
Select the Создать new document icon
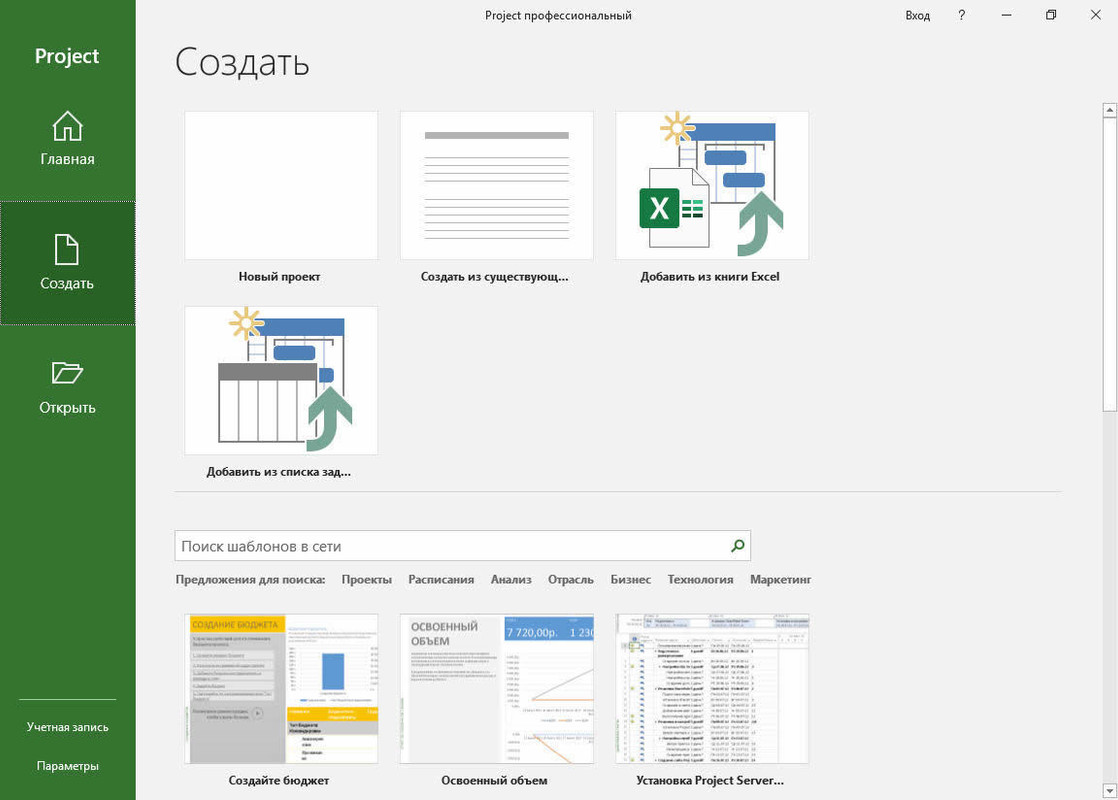(x=67, y=250)
